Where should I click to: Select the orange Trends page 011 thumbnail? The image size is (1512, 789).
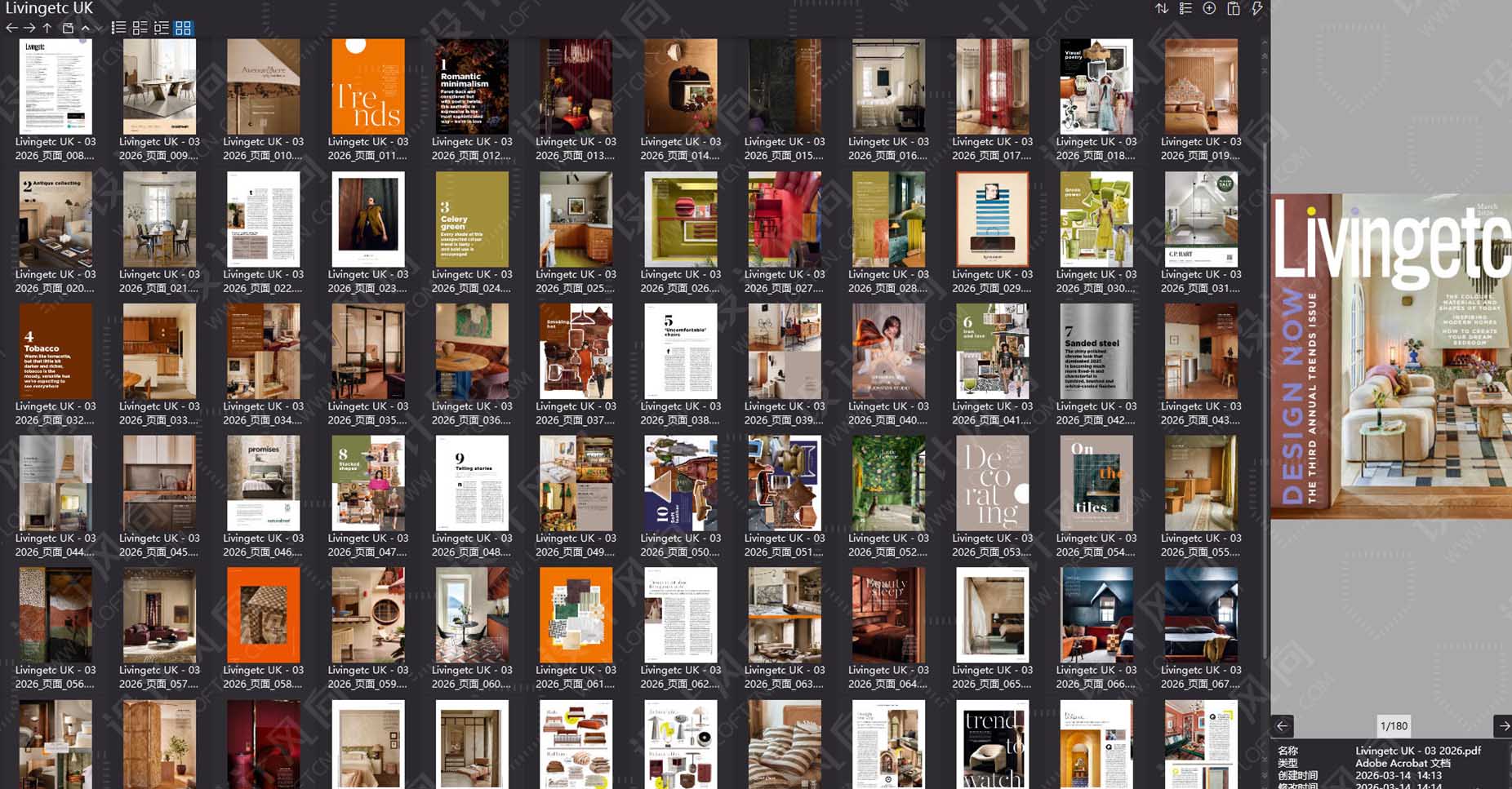[367, 86]
